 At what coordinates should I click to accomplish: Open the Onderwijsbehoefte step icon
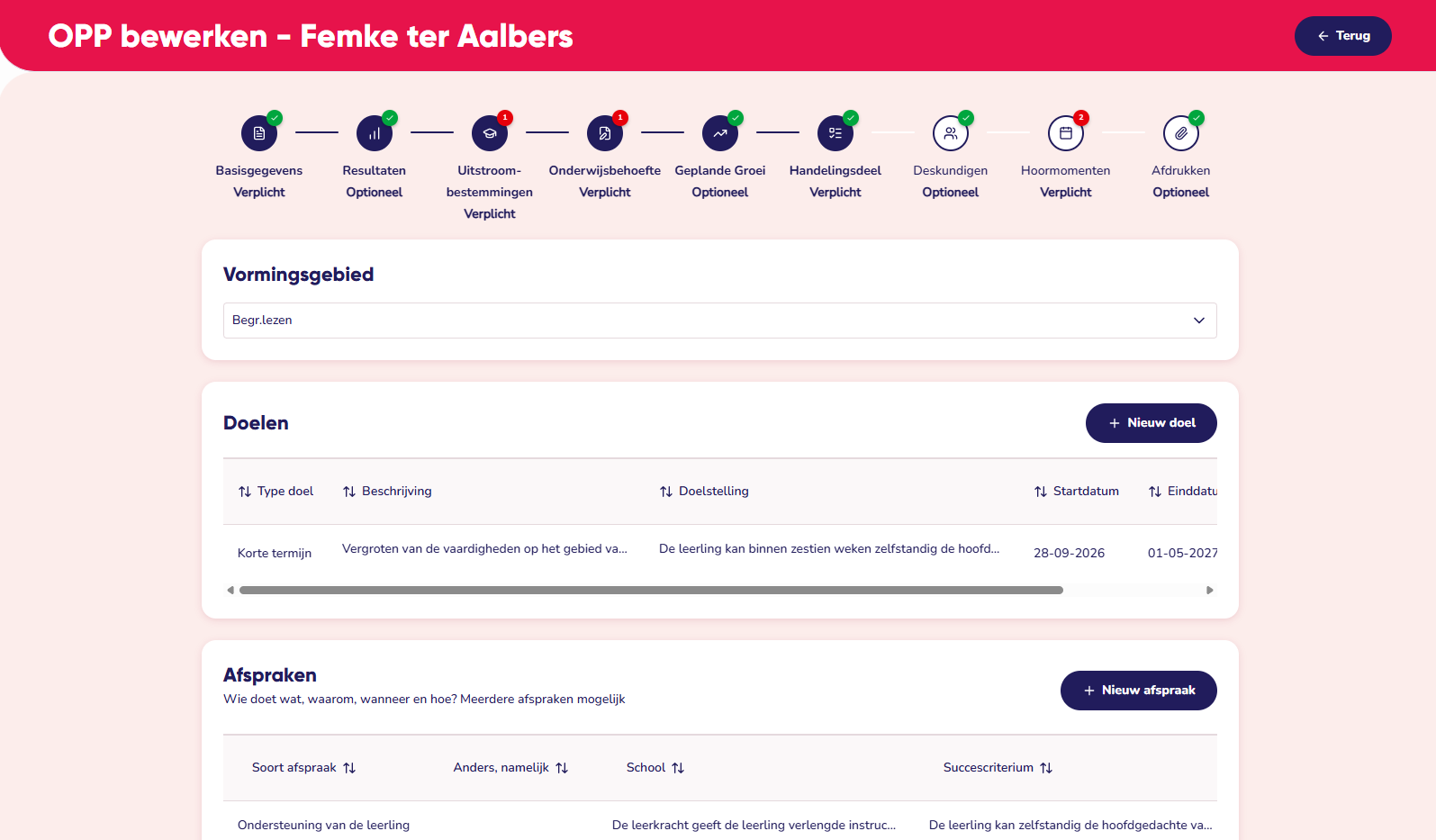click(x=605, y=133)
